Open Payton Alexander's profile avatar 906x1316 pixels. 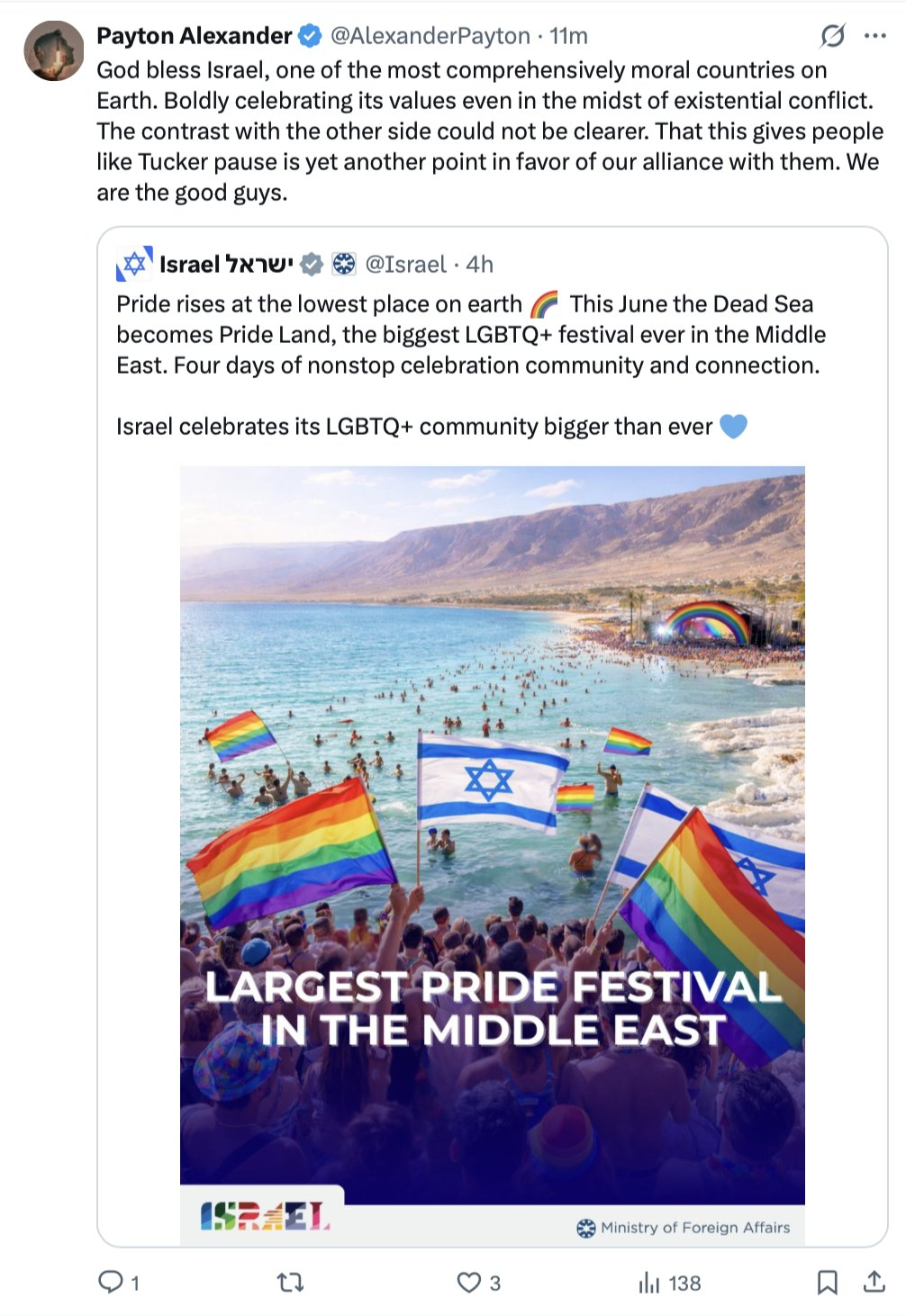(x=54, y=50)
